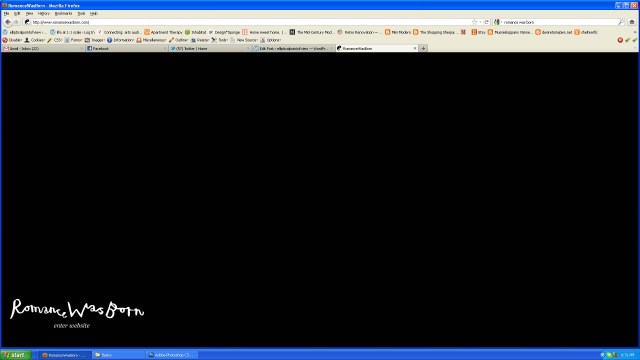Screen dimensions: 640x360
Task: Open the Disable developer toolbar menu
Action: [x=12, y=40]
